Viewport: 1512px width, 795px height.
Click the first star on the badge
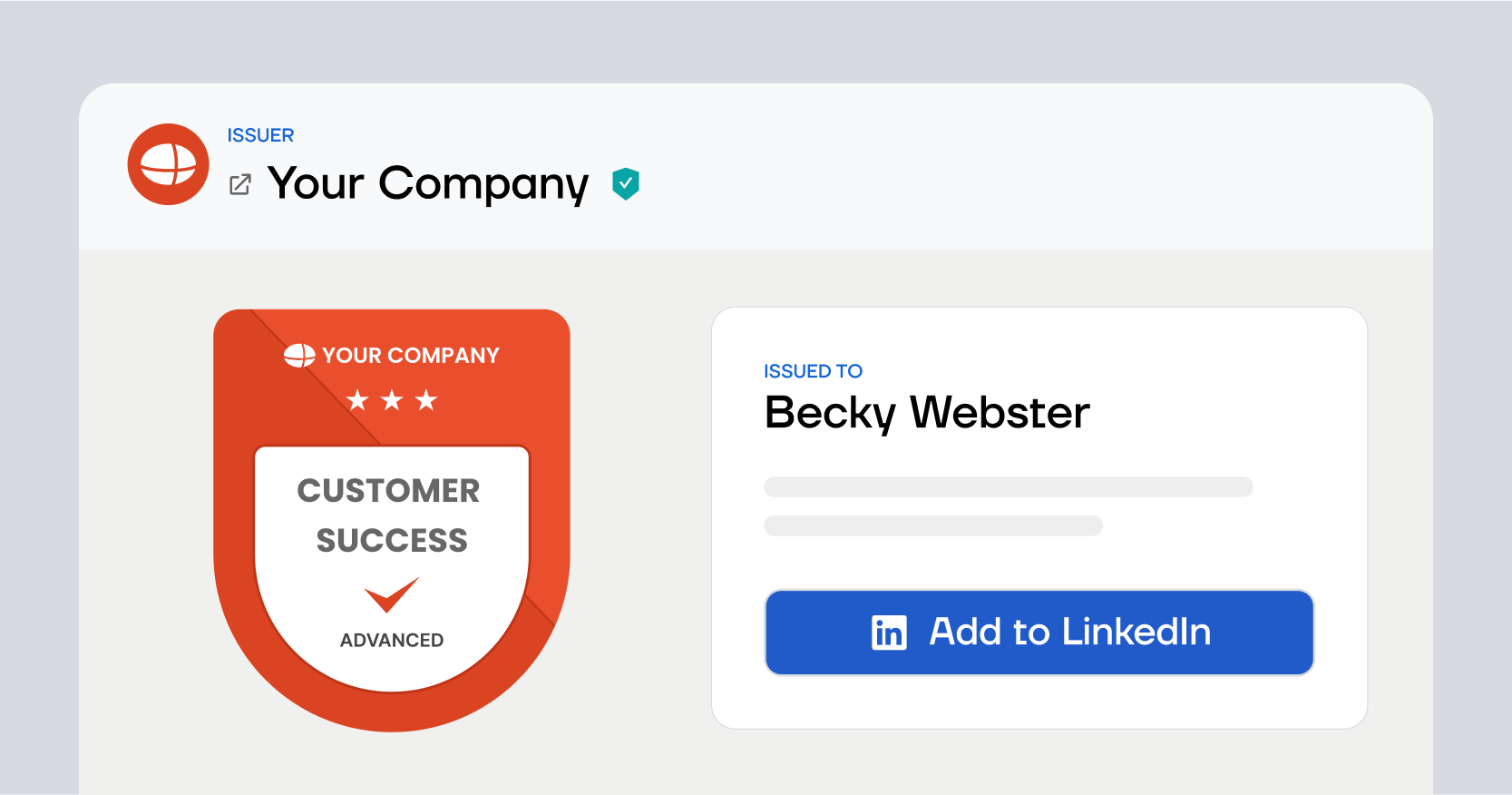pos(358,400)
